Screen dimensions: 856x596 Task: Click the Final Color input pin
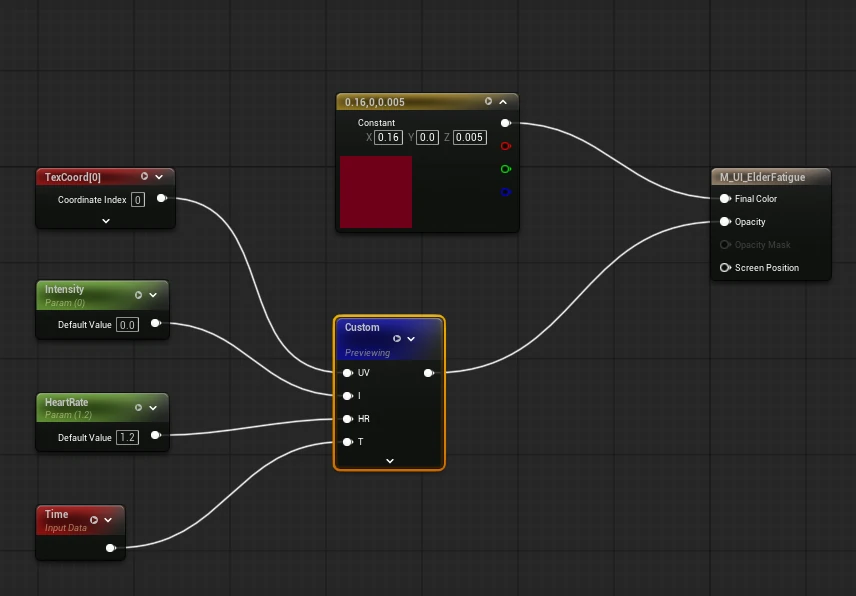tap(724, 199)
